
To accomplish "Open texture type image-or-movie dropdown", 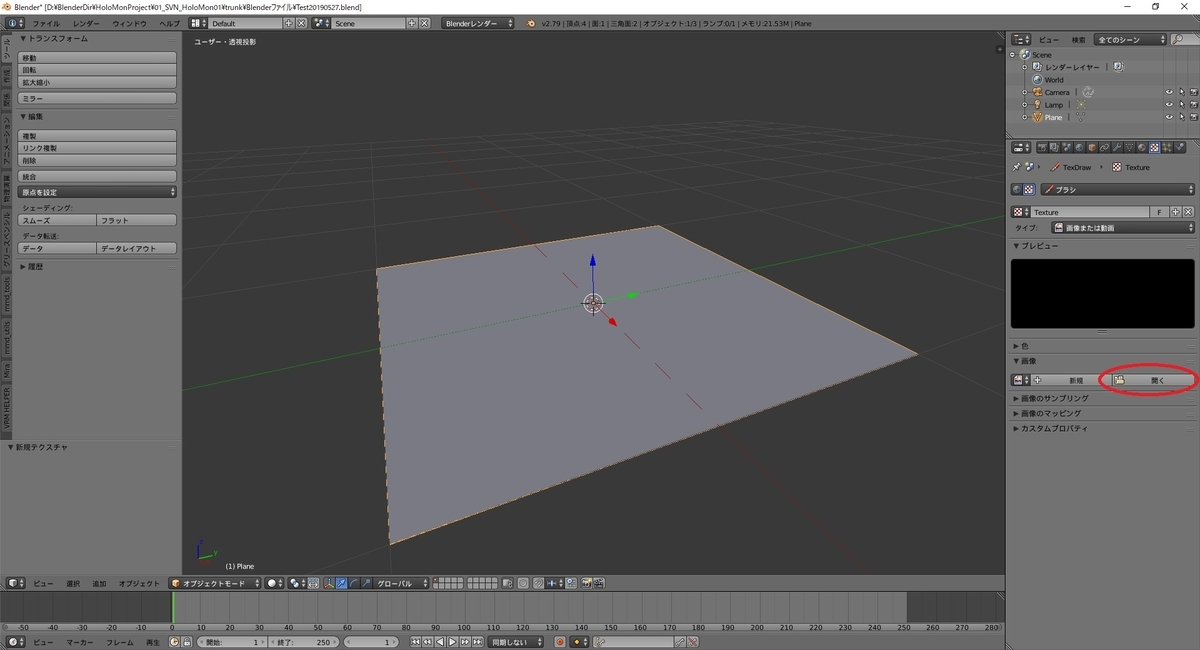I will tap(1123, 228).
